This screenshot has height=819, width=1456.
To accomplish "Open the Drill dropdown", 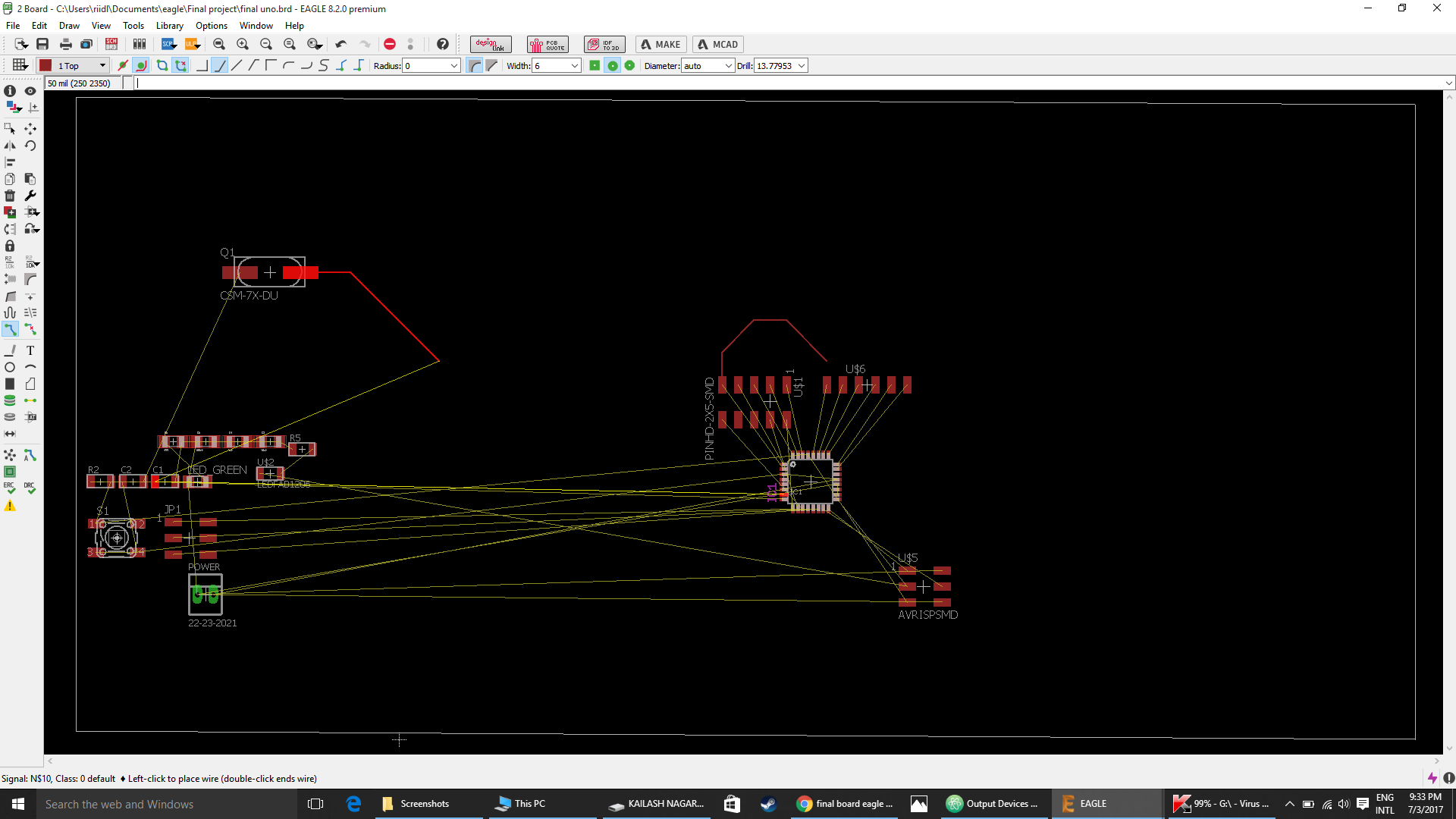I will click(x=802, y=66).
